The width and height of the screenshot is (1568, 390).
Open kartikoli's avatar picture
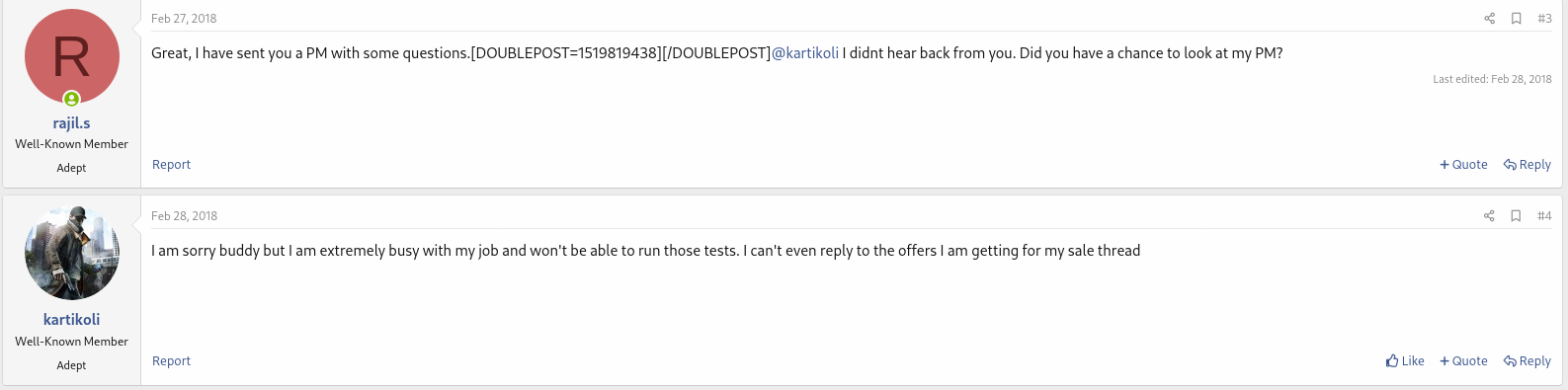tap(72, 254)
